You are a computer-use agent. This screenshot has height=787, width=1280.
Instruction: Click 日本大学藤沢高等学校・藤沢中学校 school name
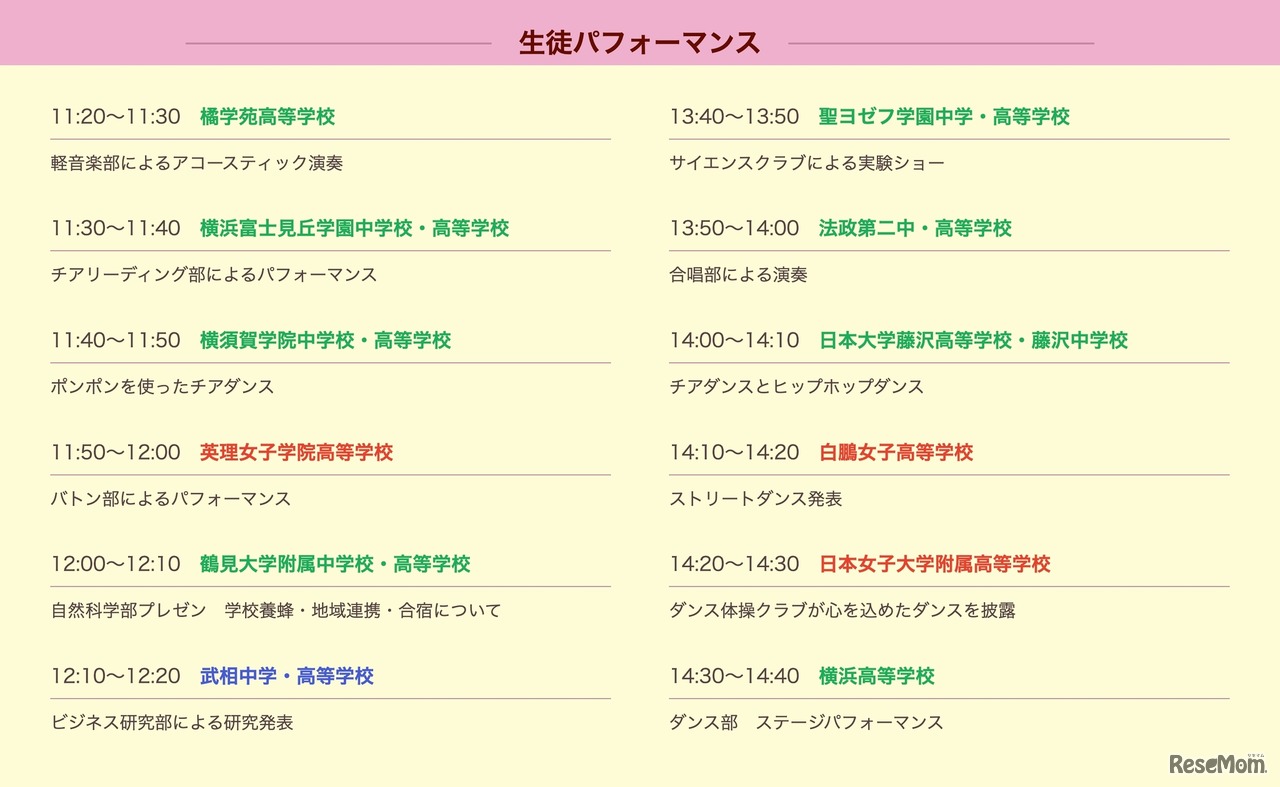(973, 341)
